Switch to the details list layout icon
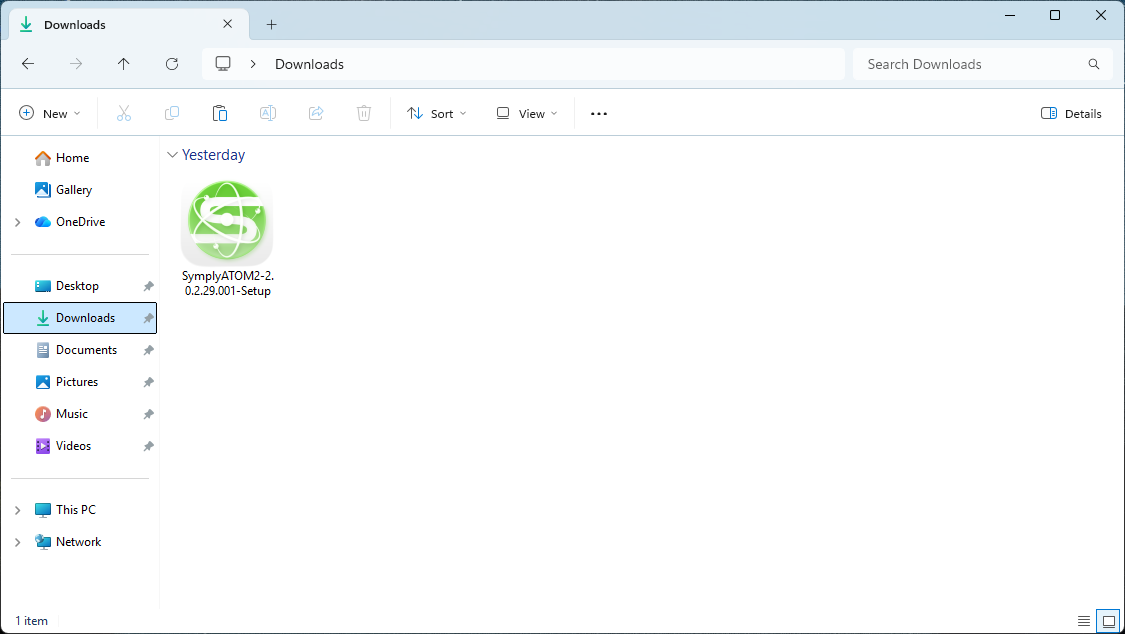Viewport: 1125px width, 634px height. [x=1084, y=621]
